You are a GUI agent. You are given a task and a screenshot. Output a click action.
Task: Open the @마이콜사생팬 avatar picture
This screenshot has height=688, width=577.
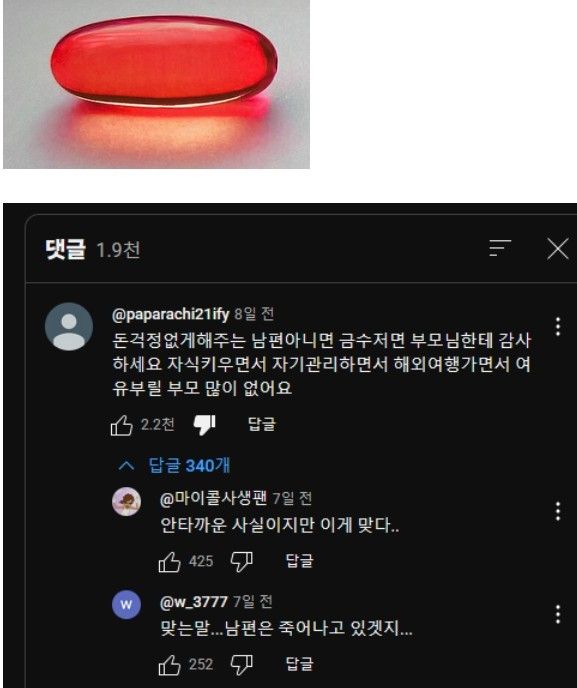(x=126, y=502)
